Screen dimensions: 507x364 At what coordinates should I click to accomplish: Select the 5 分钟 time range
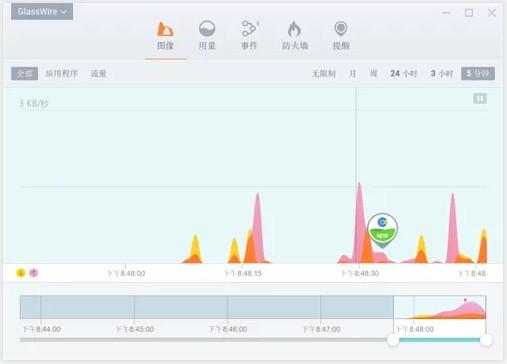pos(478,74)
